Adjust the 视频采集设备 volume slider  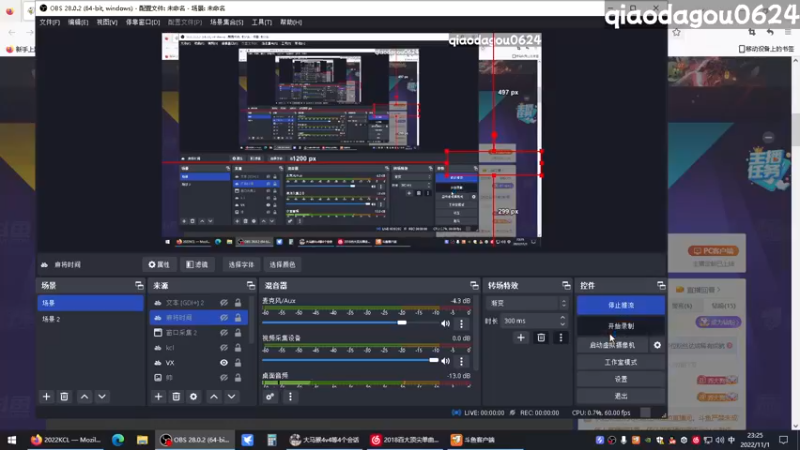tap(349, 360)
